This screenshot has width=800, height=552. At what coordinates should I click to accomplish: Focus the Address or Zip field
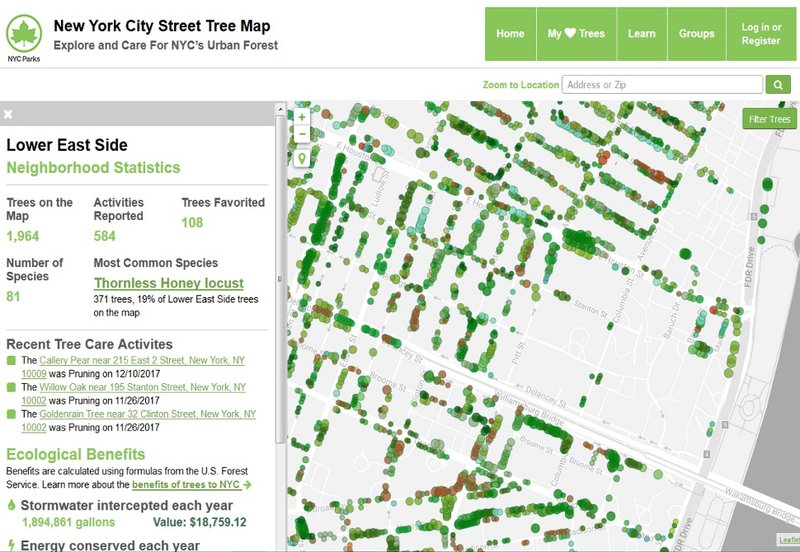(662, 85)
